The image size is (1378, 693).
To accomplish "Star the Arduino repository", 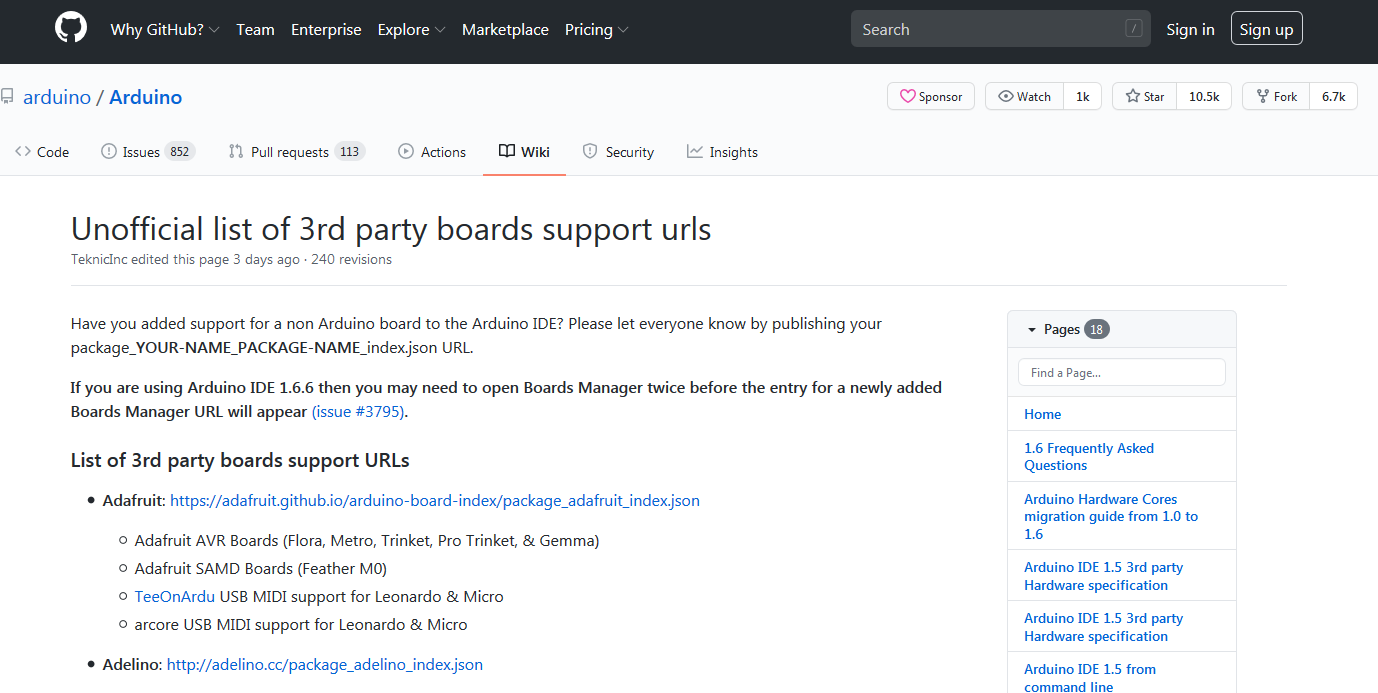I will click(1145, 96).
